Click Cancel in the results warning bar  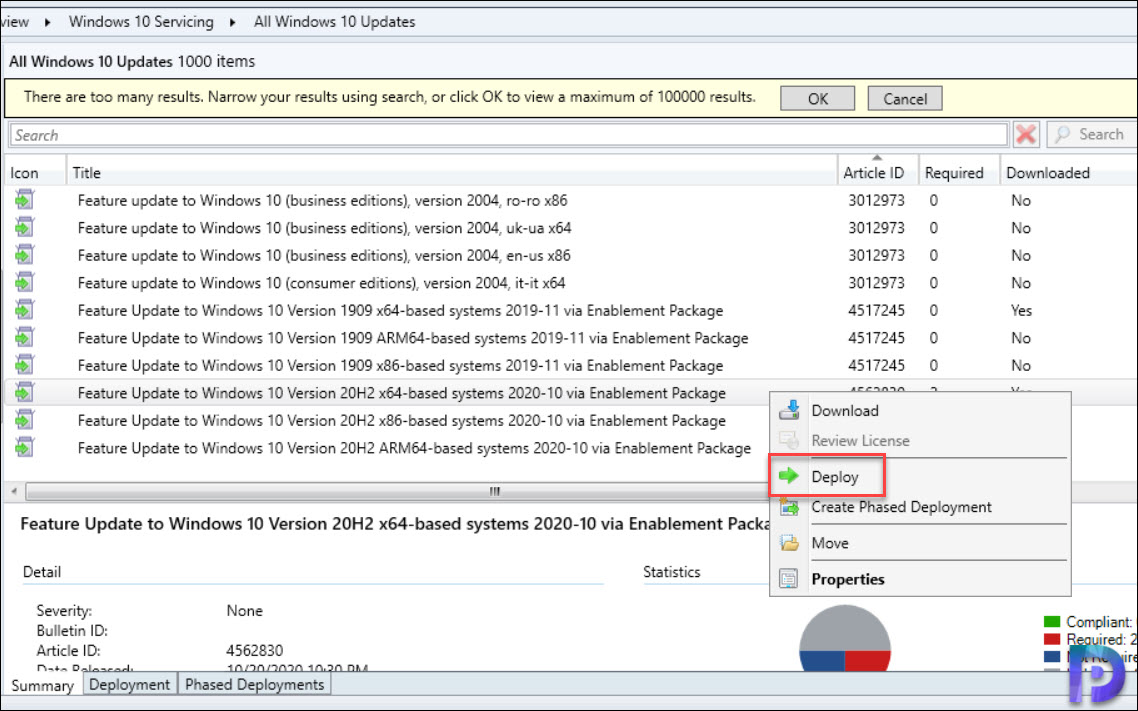coord(905,99)
